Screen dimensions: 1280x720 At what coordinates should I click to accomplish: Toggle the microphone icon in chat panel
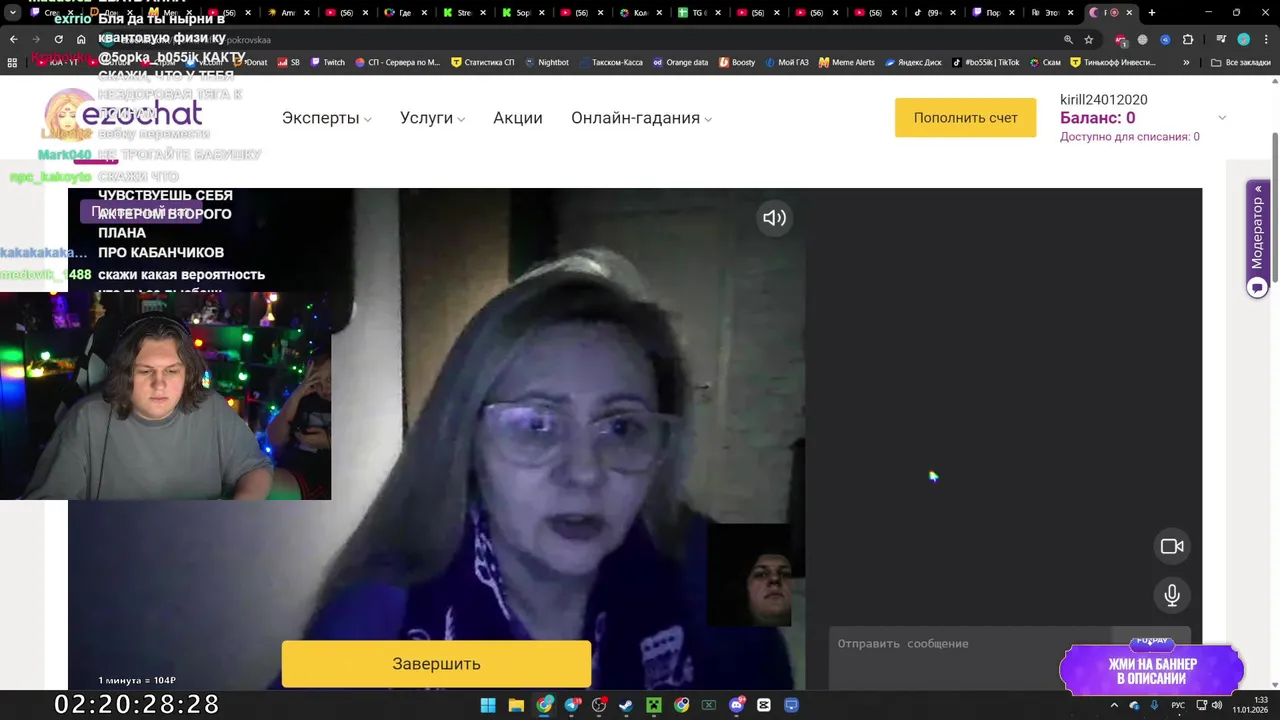1172,595
